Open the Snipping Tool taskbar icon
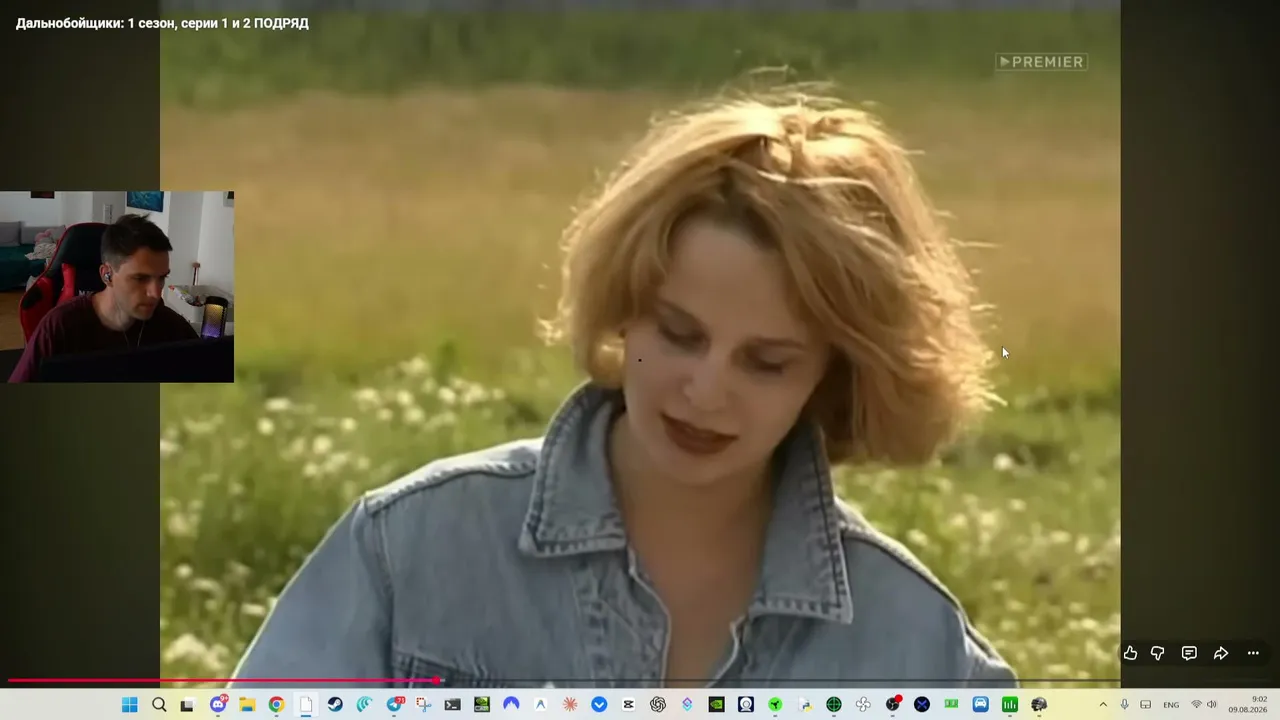1280x720 pixels. point(423,705)
